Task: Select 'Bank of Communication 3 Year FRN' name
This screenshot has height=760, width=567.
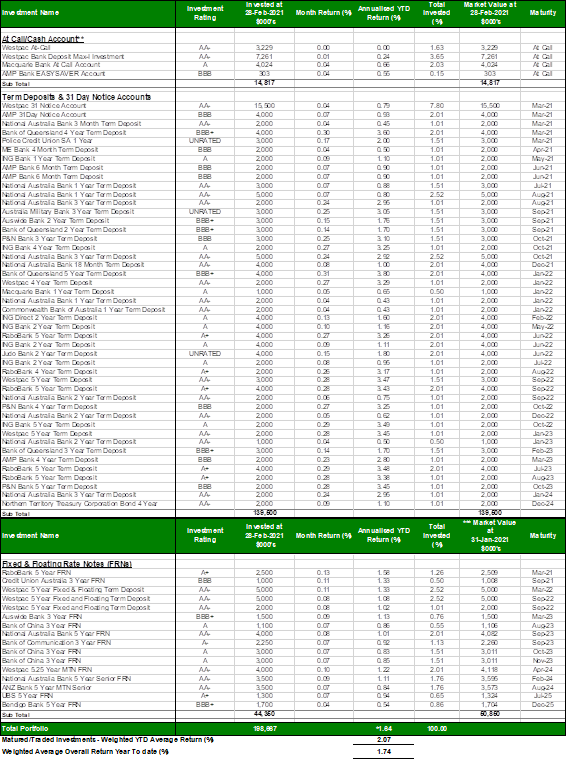Action: point(56,643)
